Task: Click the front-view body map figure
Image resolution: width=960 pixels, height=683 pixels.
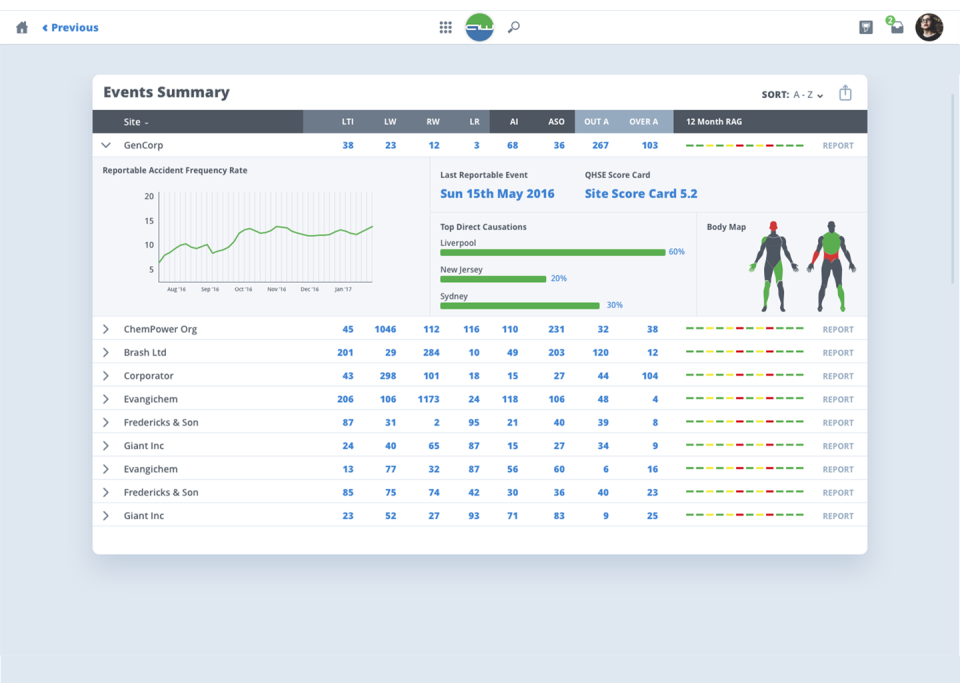Action: [773, 266]
